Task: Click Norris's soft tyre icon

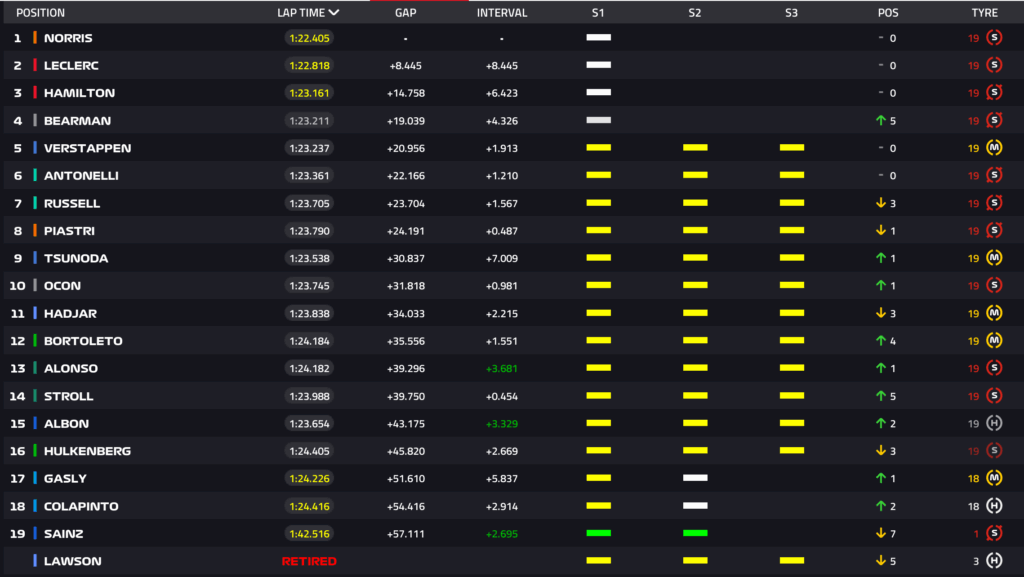Action: pyautogui.click(x=994, y=38)
